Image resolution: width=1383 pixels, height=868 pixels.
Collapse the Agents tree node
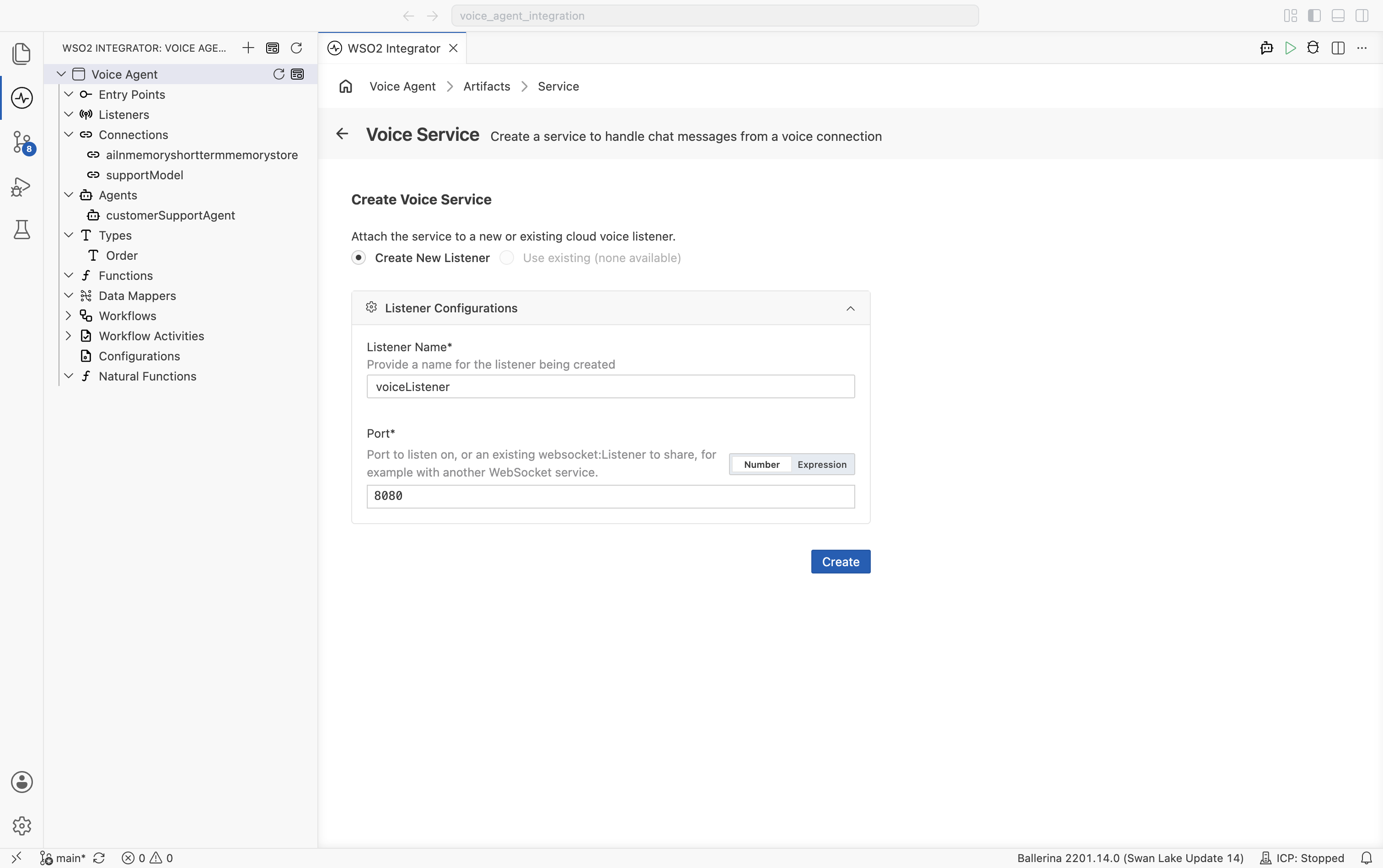click(68, 195)
